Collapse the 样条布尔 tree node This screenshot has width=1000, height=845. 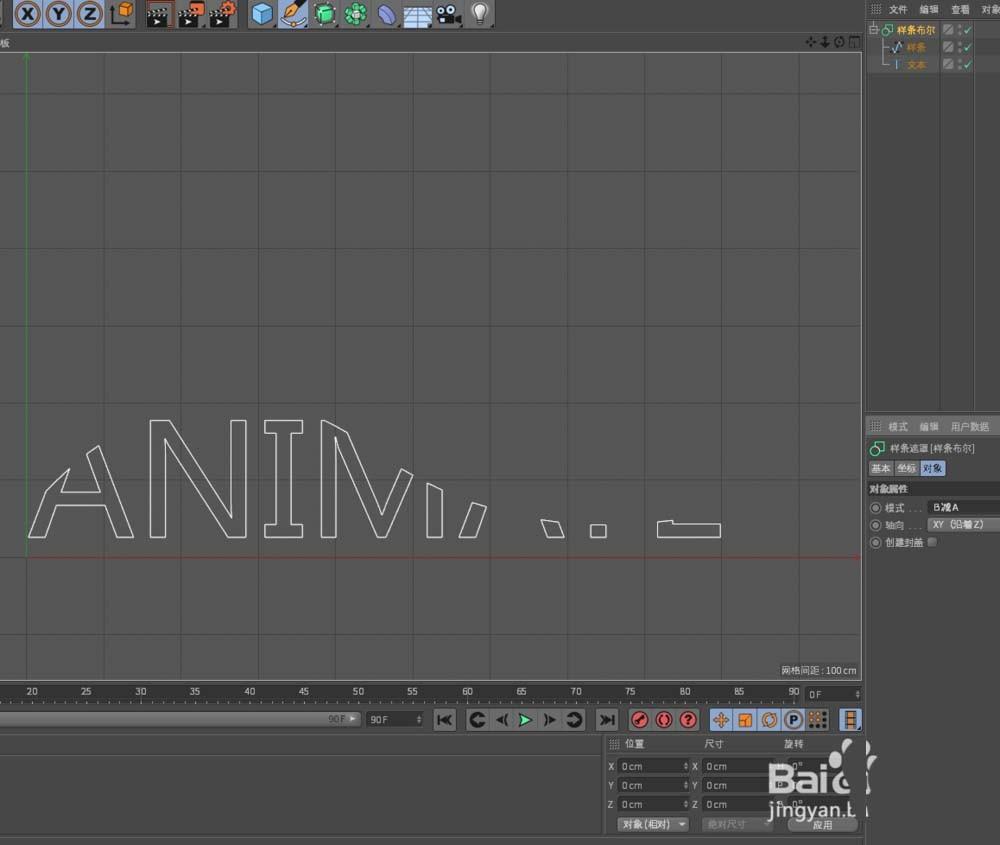873,30
